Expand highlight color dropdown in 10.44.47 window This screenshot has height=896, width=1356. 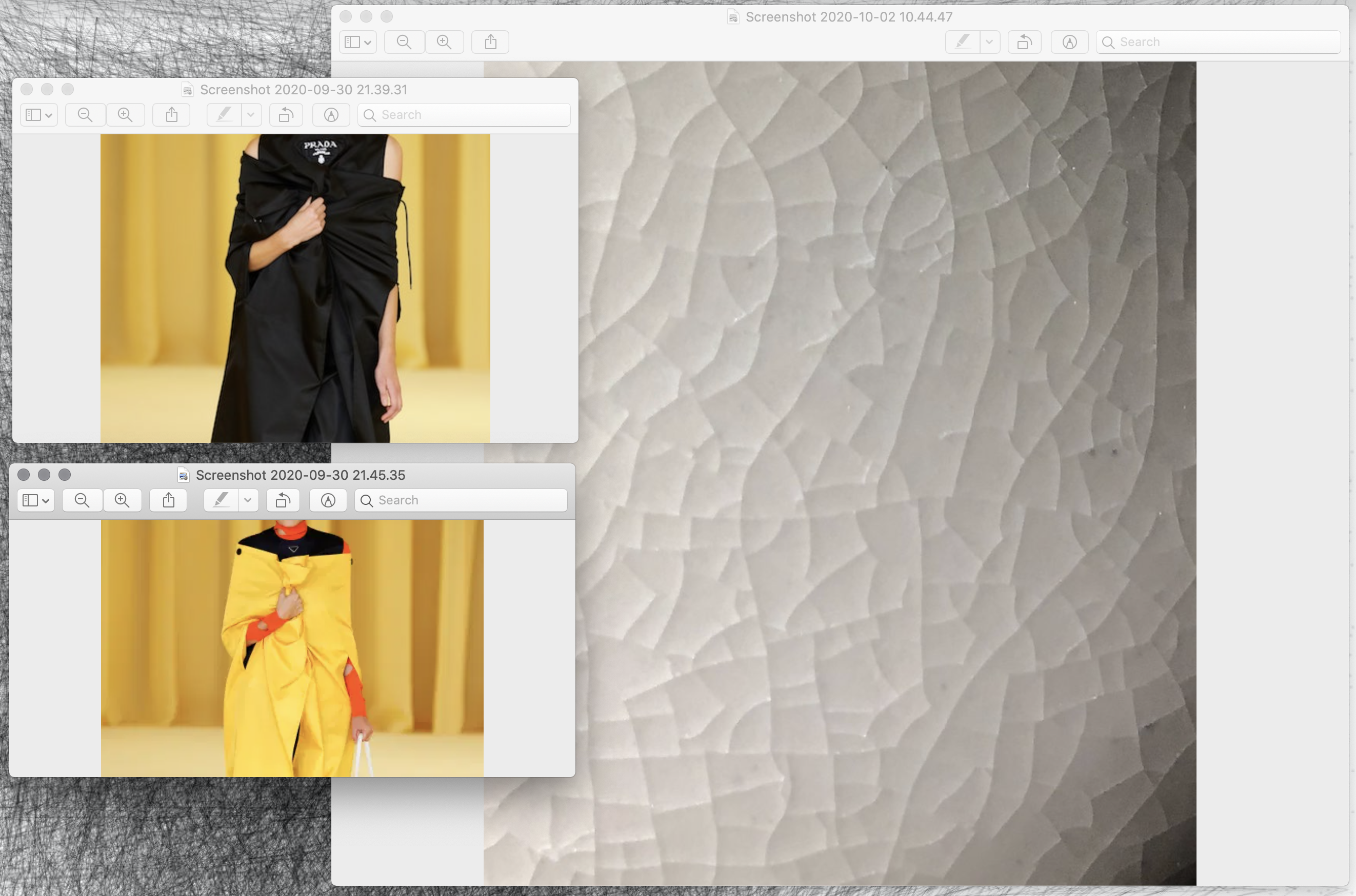pos(989,42)
